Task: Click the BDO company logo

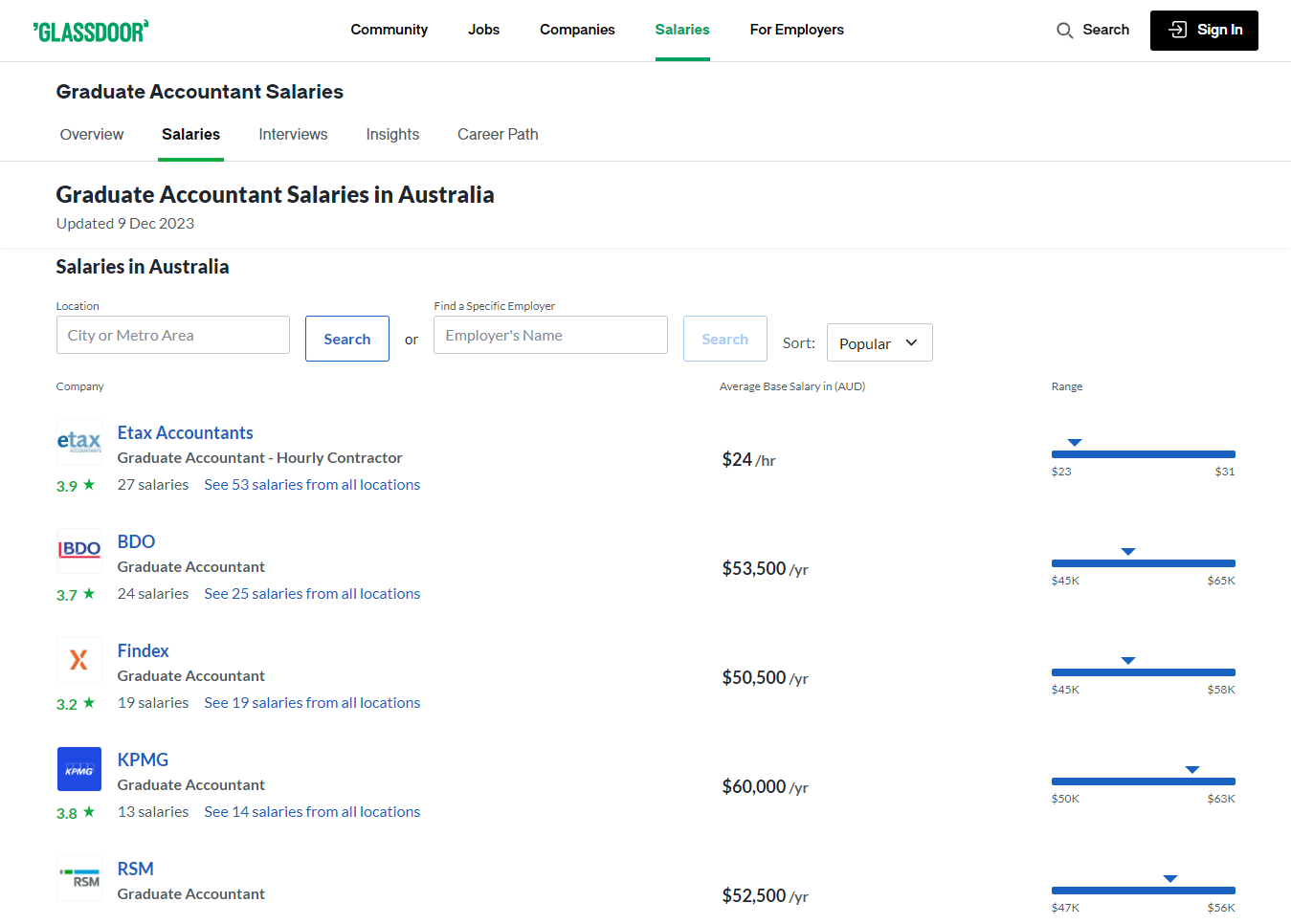Action: click(x=78, y=550)
